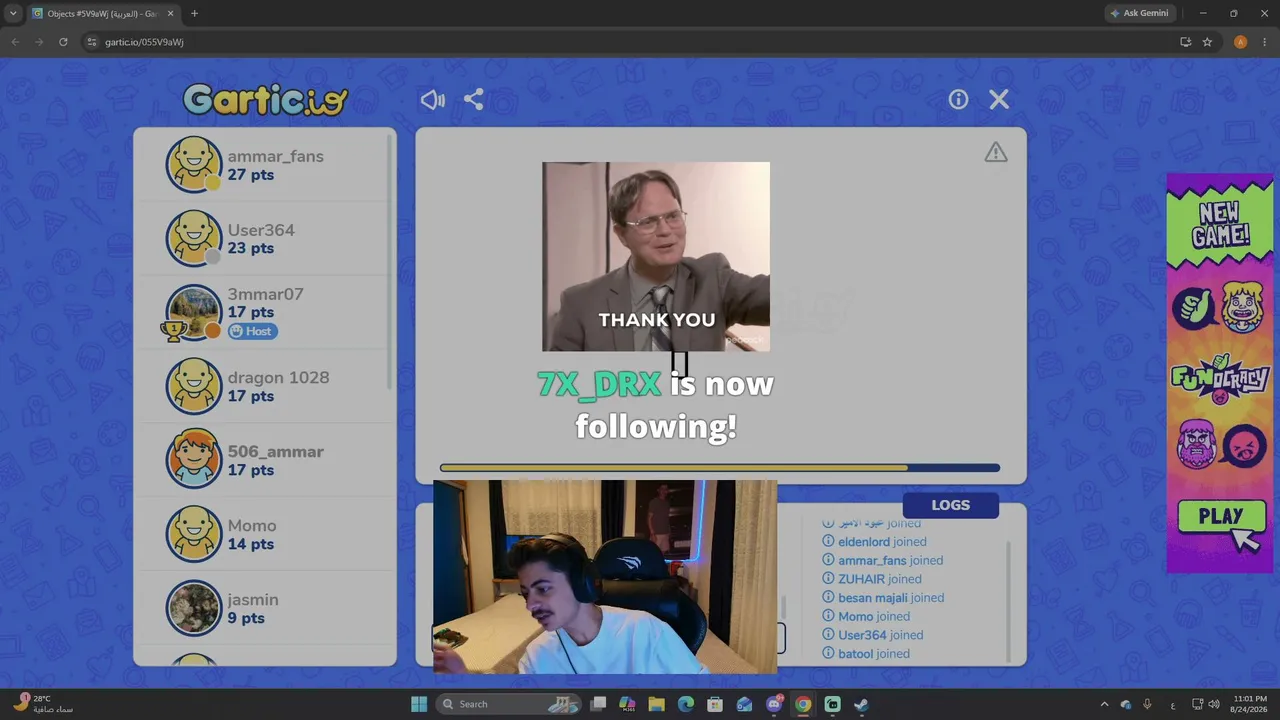1280x720 pixels.
Task: Click Momo joined log entry
Action: [865, 616]
